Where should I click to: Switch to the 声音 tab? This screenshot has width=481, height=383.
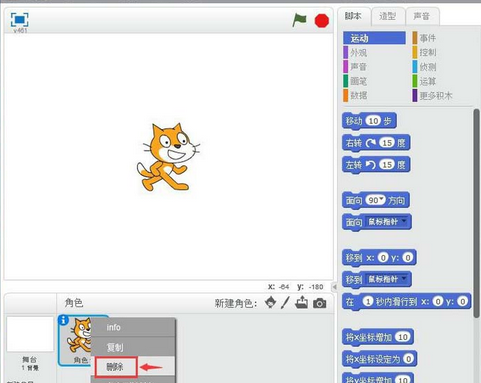click(x=422, y=16)
